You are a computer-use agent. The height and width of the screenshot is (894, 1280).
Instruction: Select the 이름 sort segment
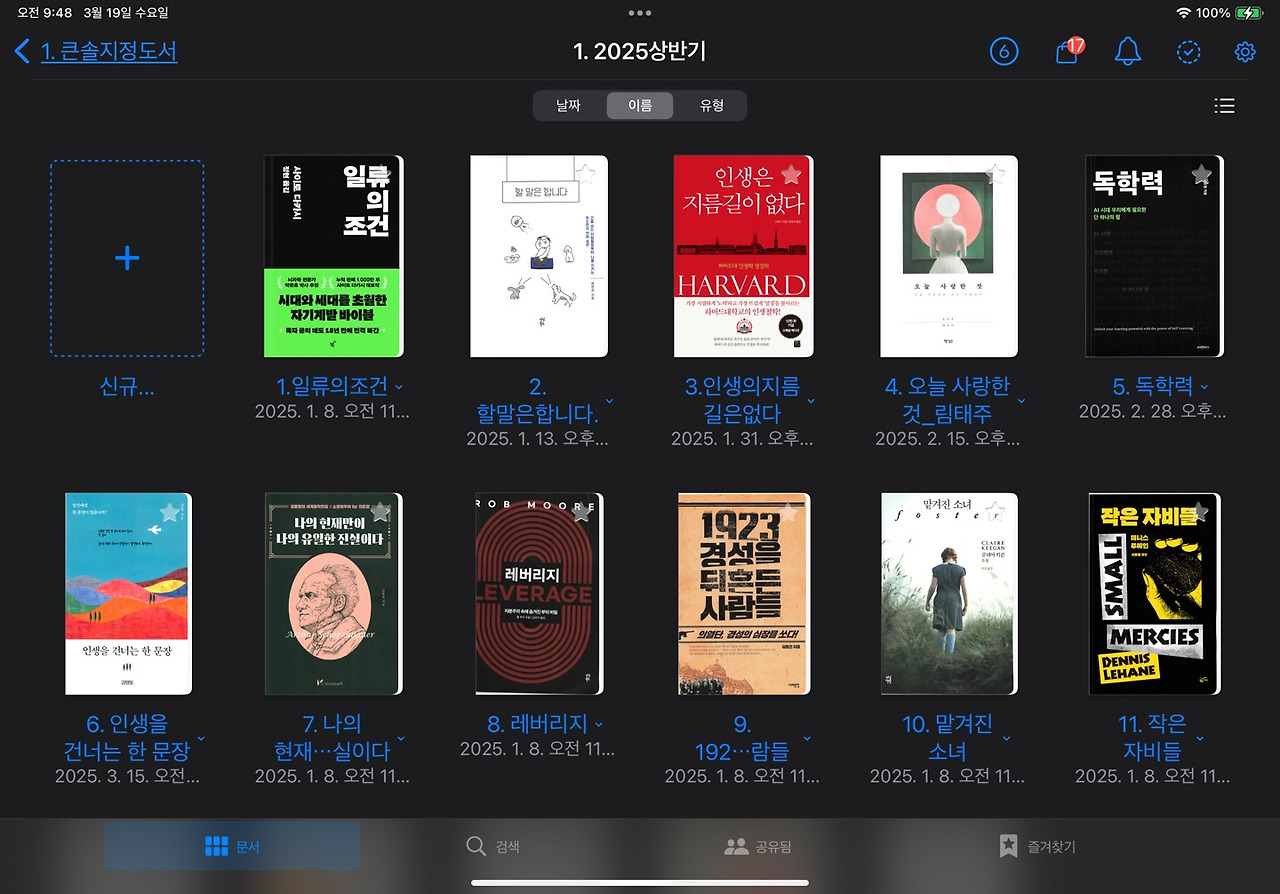[x=640, y=106]
